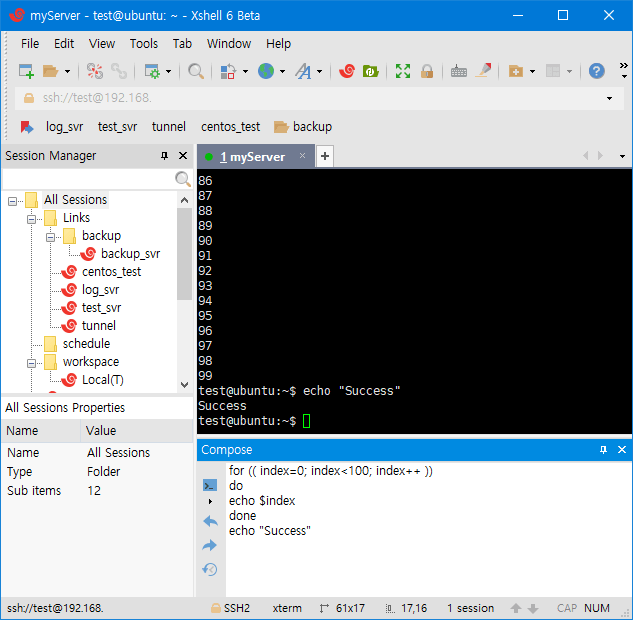Launch Xftp from the green toolbar icon

(371, 71)
